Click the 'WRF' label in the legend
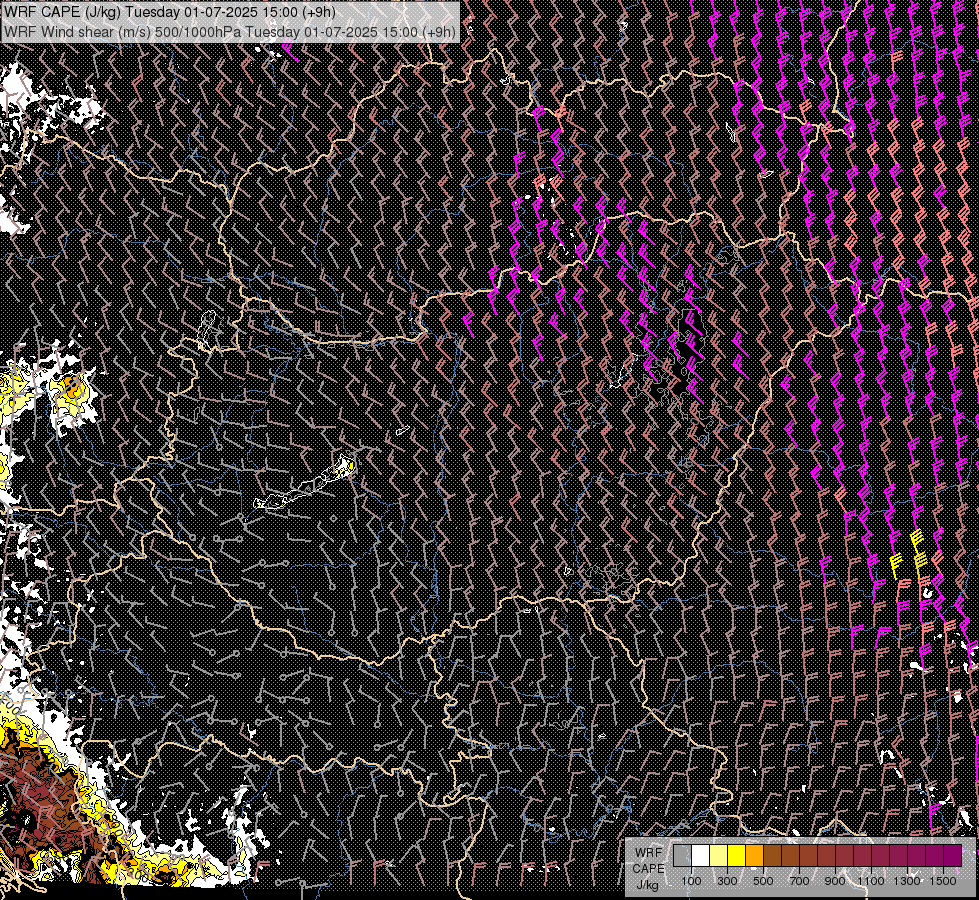 coord(649,853)
